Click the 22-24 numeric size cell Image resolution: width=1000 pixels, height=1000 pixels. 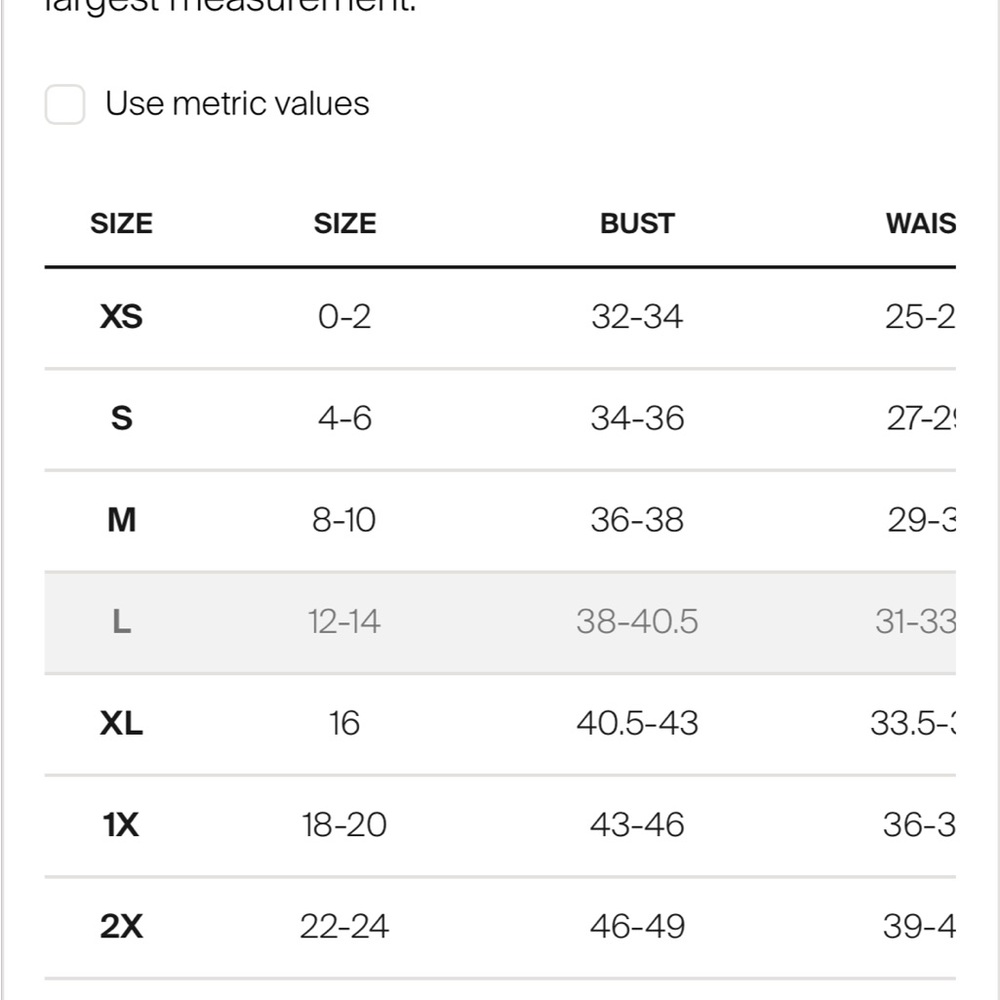(345, 927)
